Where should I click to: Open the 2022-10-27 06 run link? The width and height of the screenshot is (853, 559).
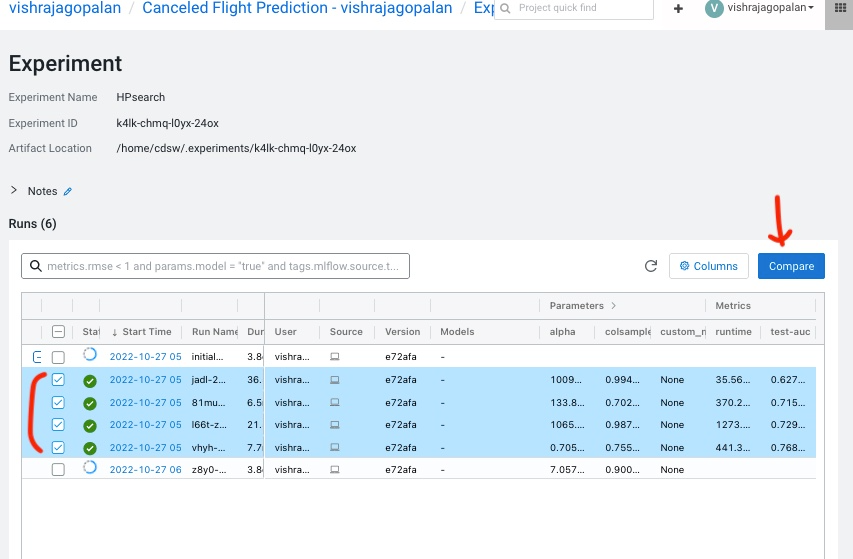[145, 470]
